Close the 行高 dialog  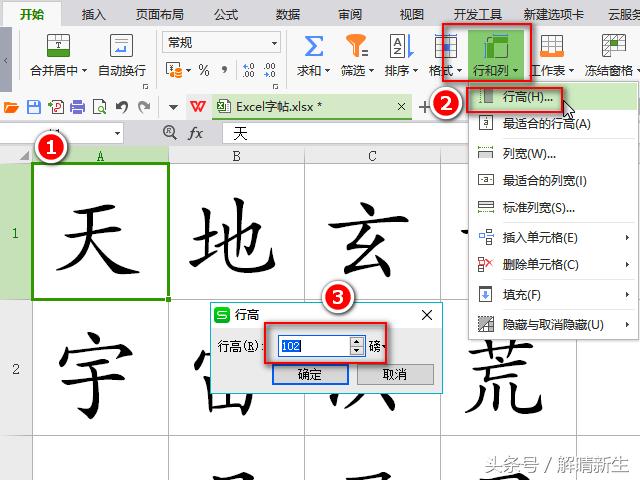click(427, 315)
